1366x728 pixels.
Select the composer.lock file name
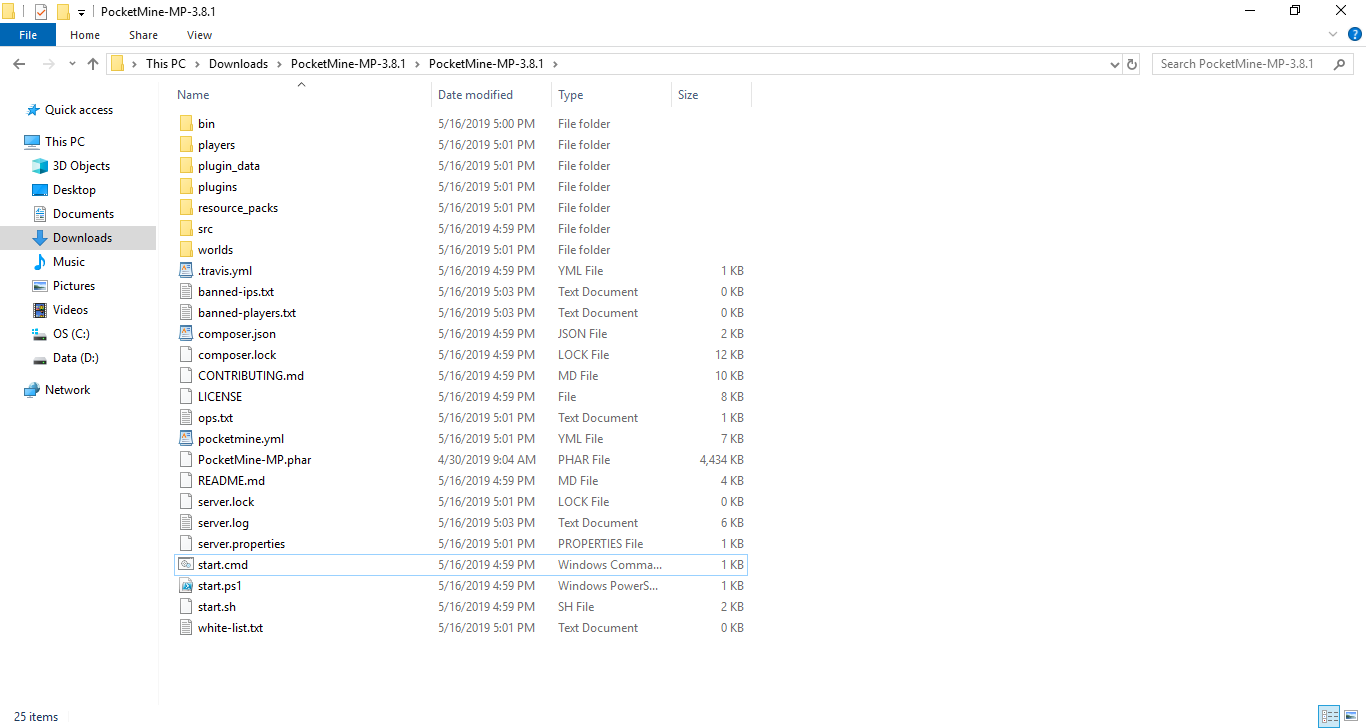(237, 355)
